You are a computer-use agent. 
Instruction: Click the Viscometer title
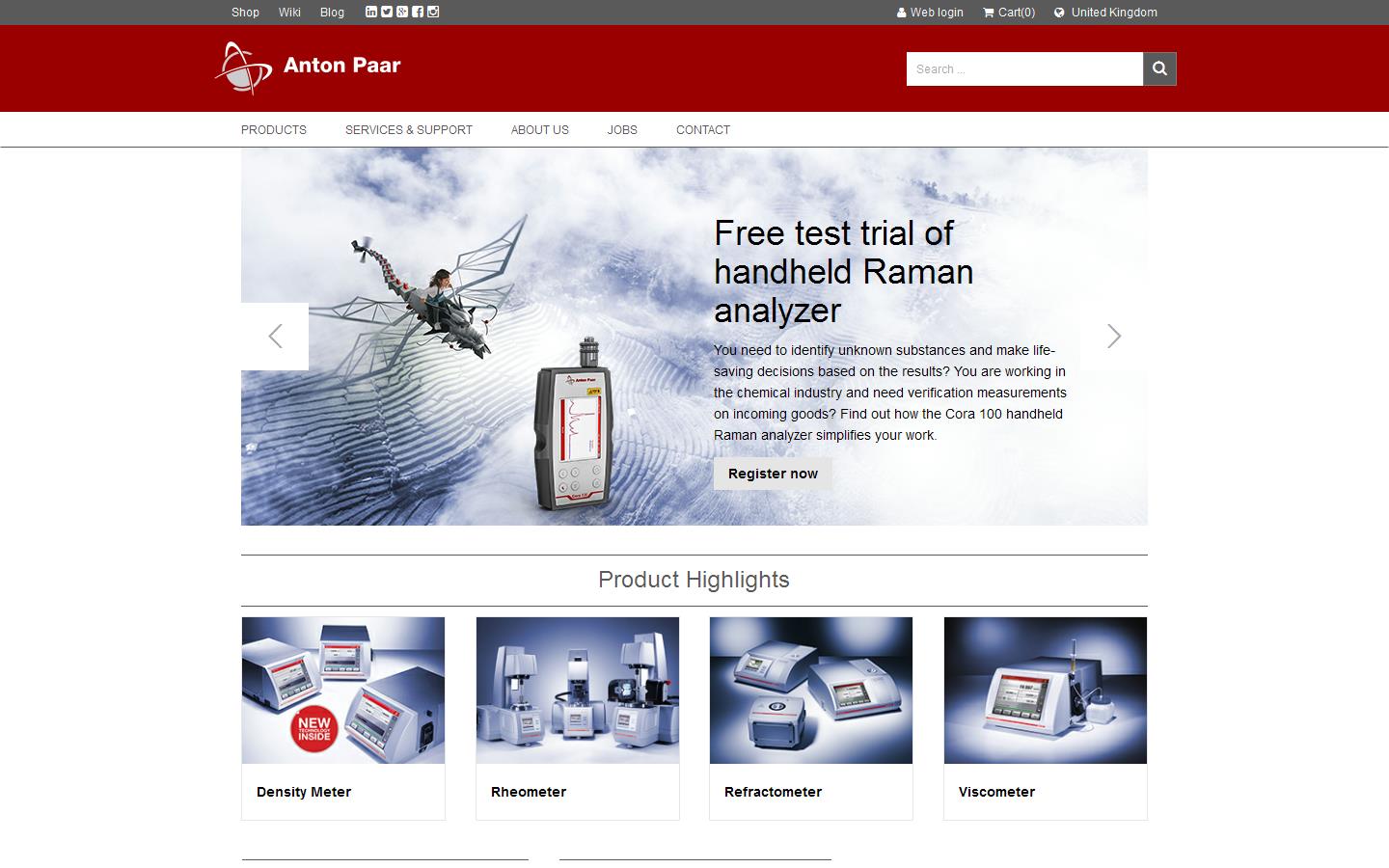(x=996, y=792)
